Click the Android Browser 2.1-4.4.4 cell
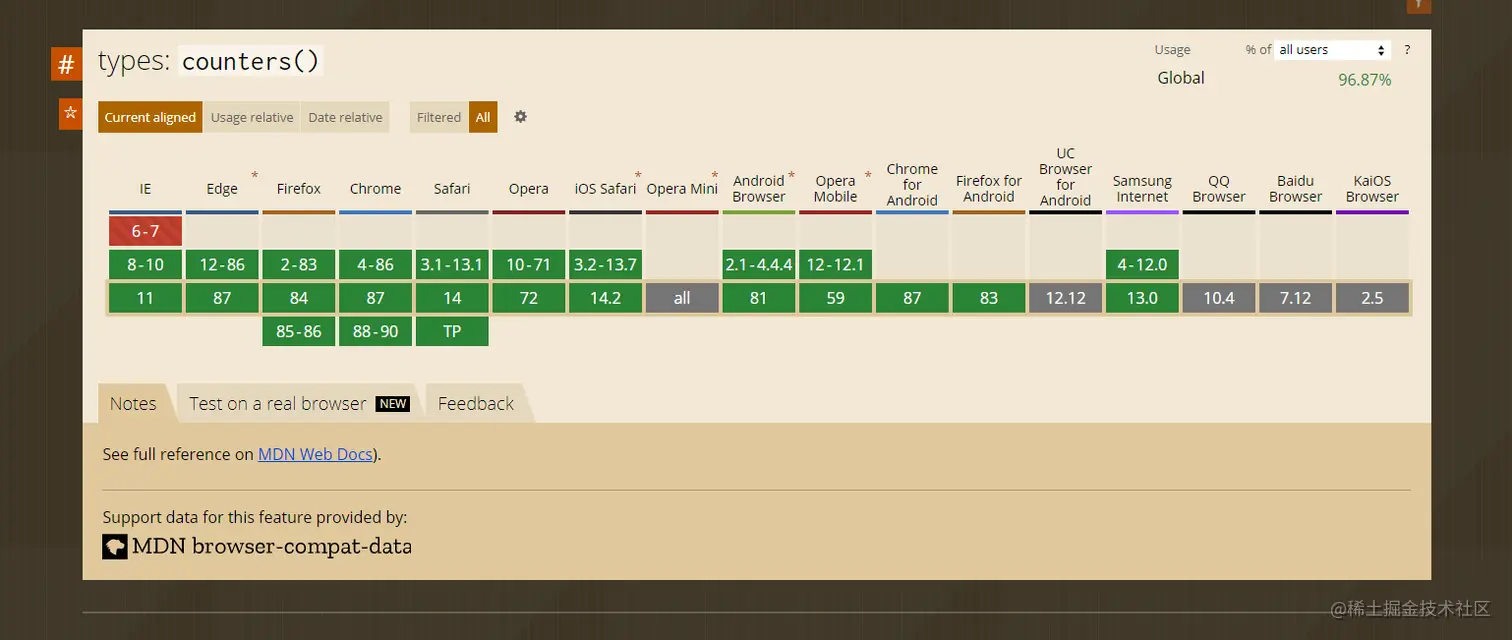1512x640 pixels. pyautogui.click(x=759, y=265)
